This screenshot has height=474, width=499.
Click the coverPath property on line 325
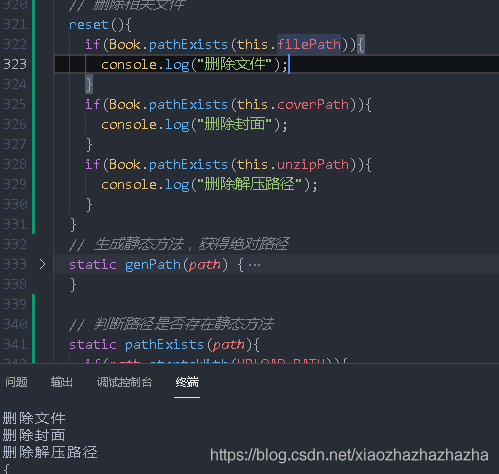coord(313,104)
